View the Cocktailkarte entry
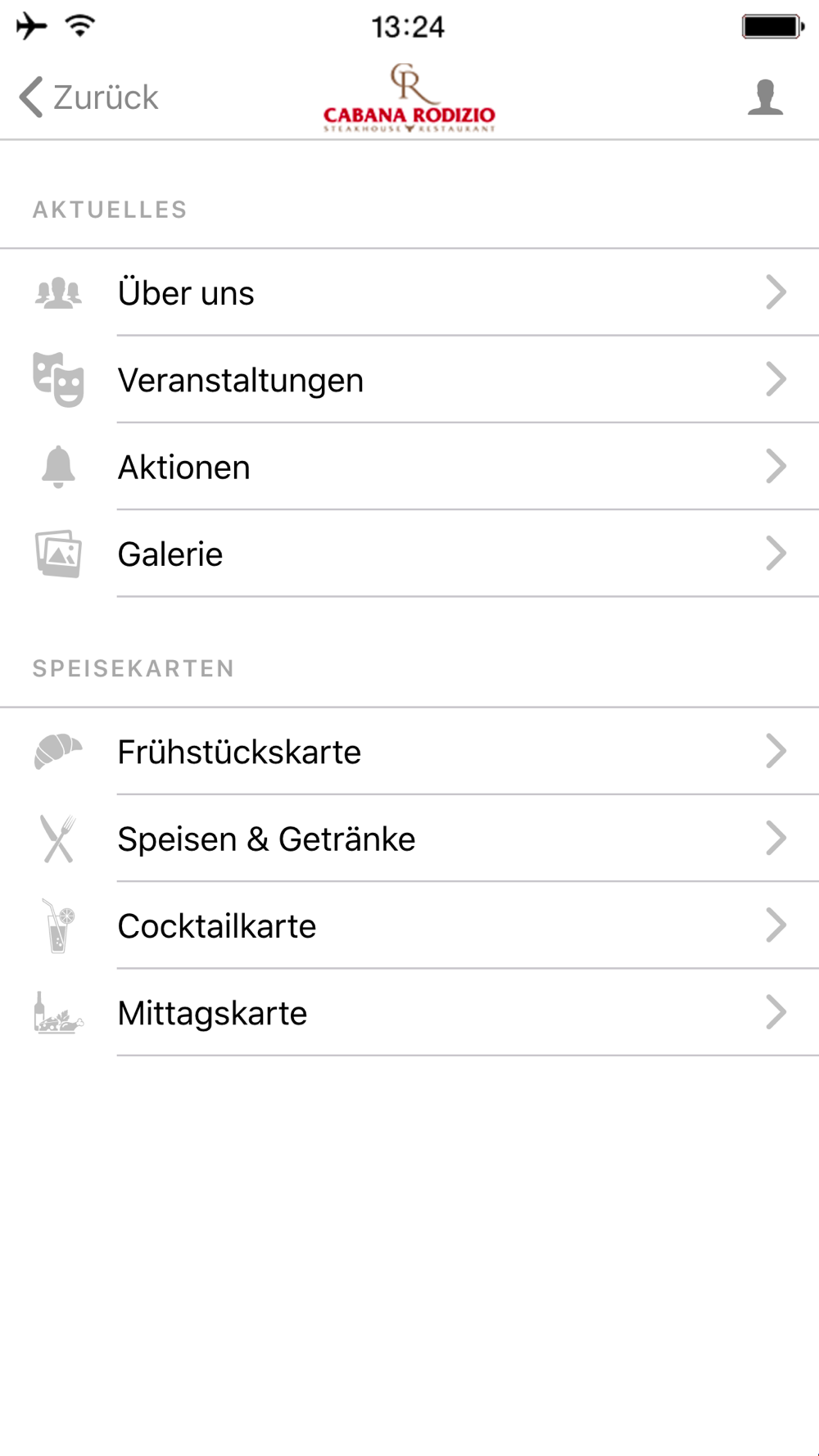819x1456 pixels. tap(217, 926)
